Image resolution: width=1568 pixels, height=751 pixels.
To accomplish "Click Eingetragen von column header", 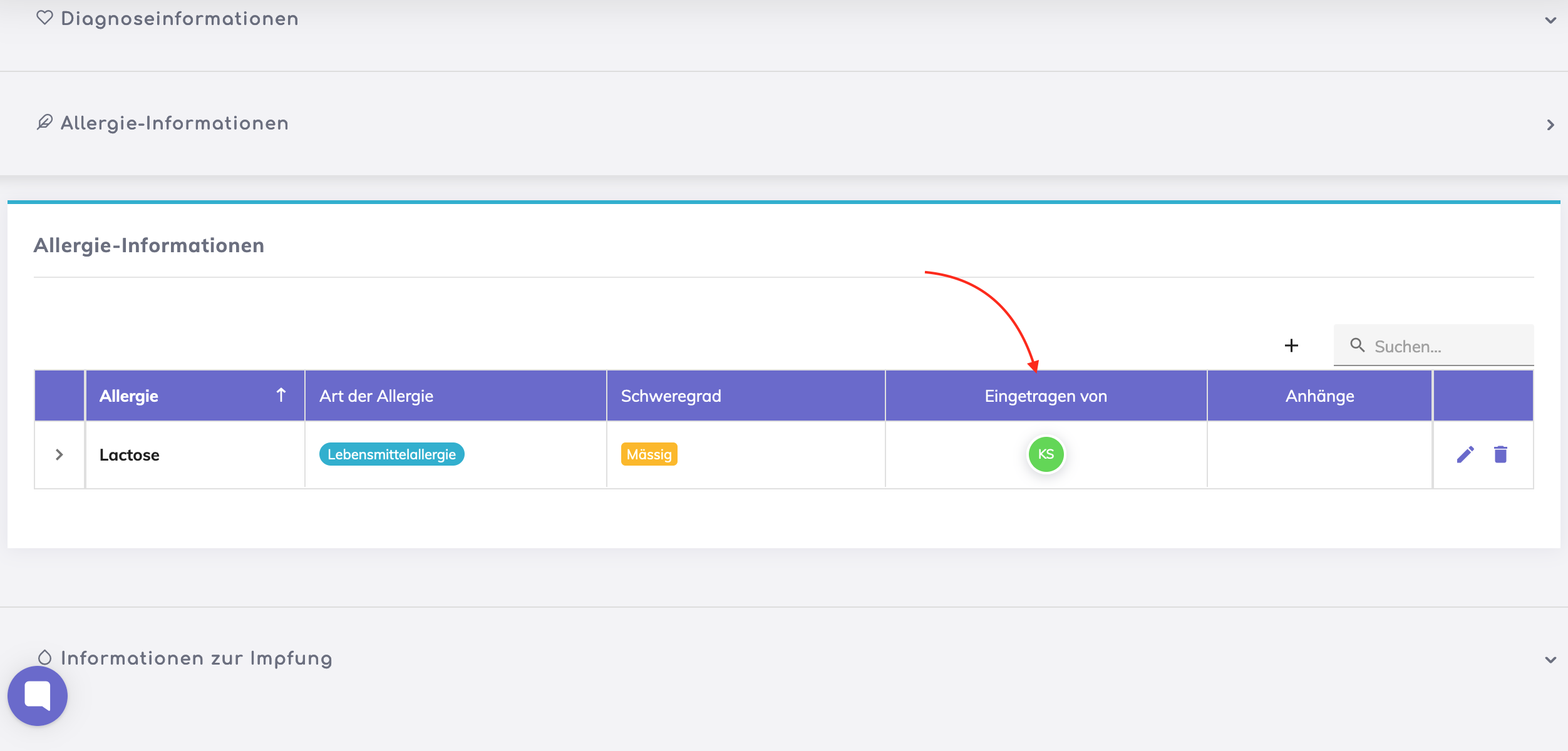I will 1046,396.
